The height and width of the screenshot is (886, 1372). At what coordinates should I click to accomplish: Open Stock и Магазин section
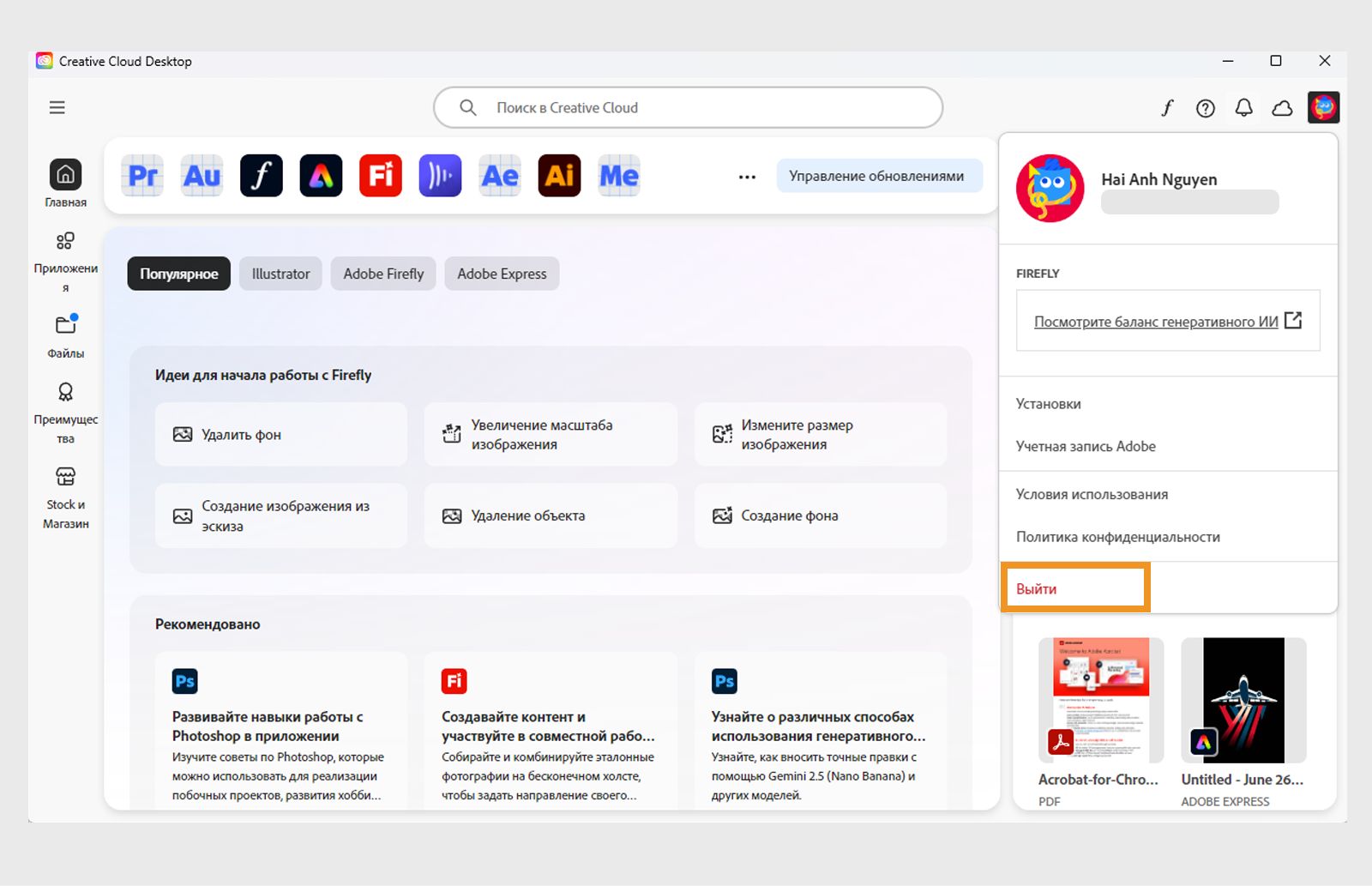click(66, 498)
